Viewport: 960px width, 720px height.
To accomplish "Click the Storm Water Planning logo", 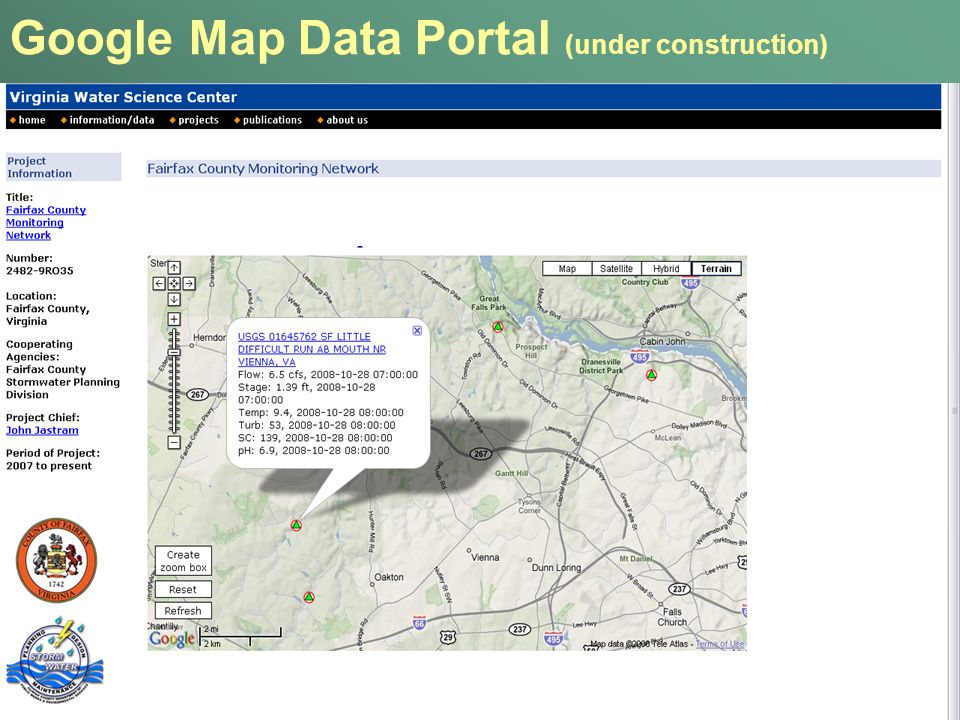I will coord(55,660).
